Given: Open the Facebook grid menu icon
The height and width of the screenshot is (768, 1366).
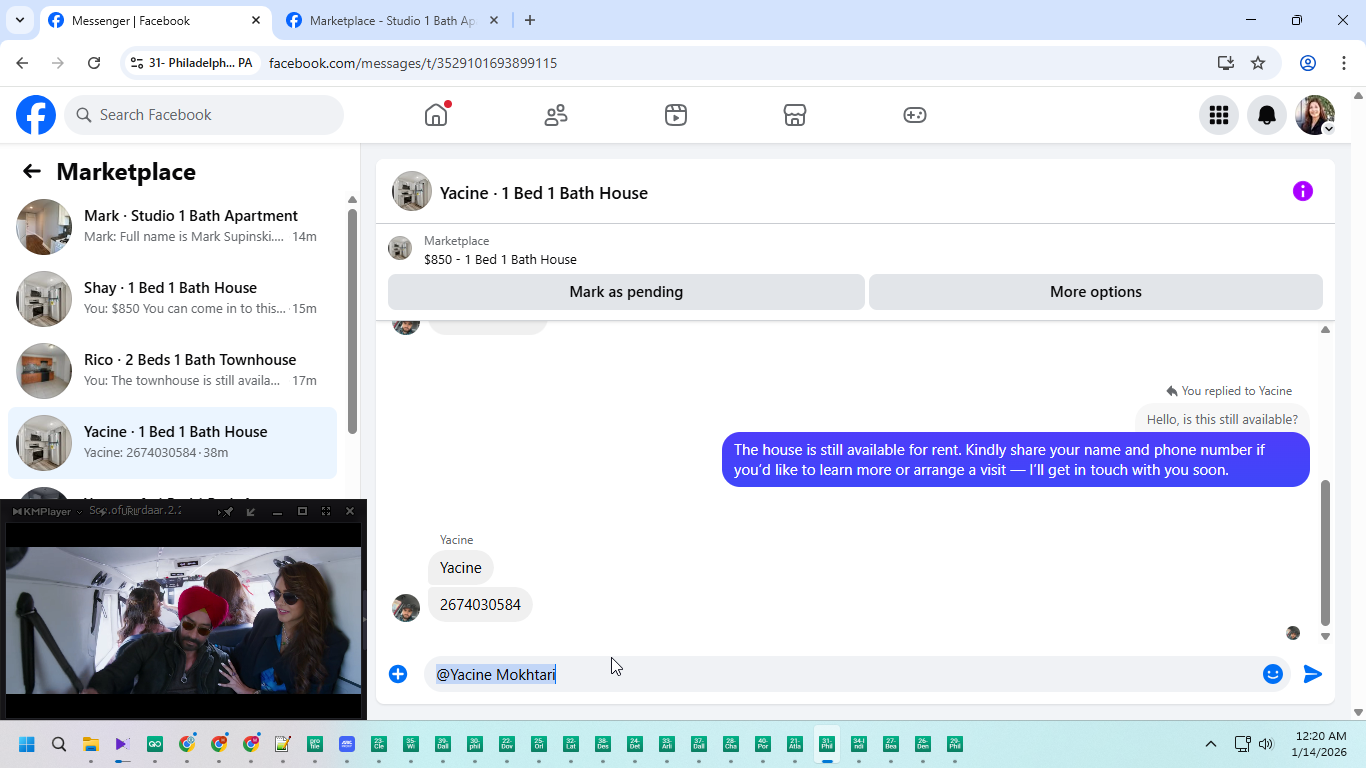Looking at the screenshot, I should point(1219,115).
